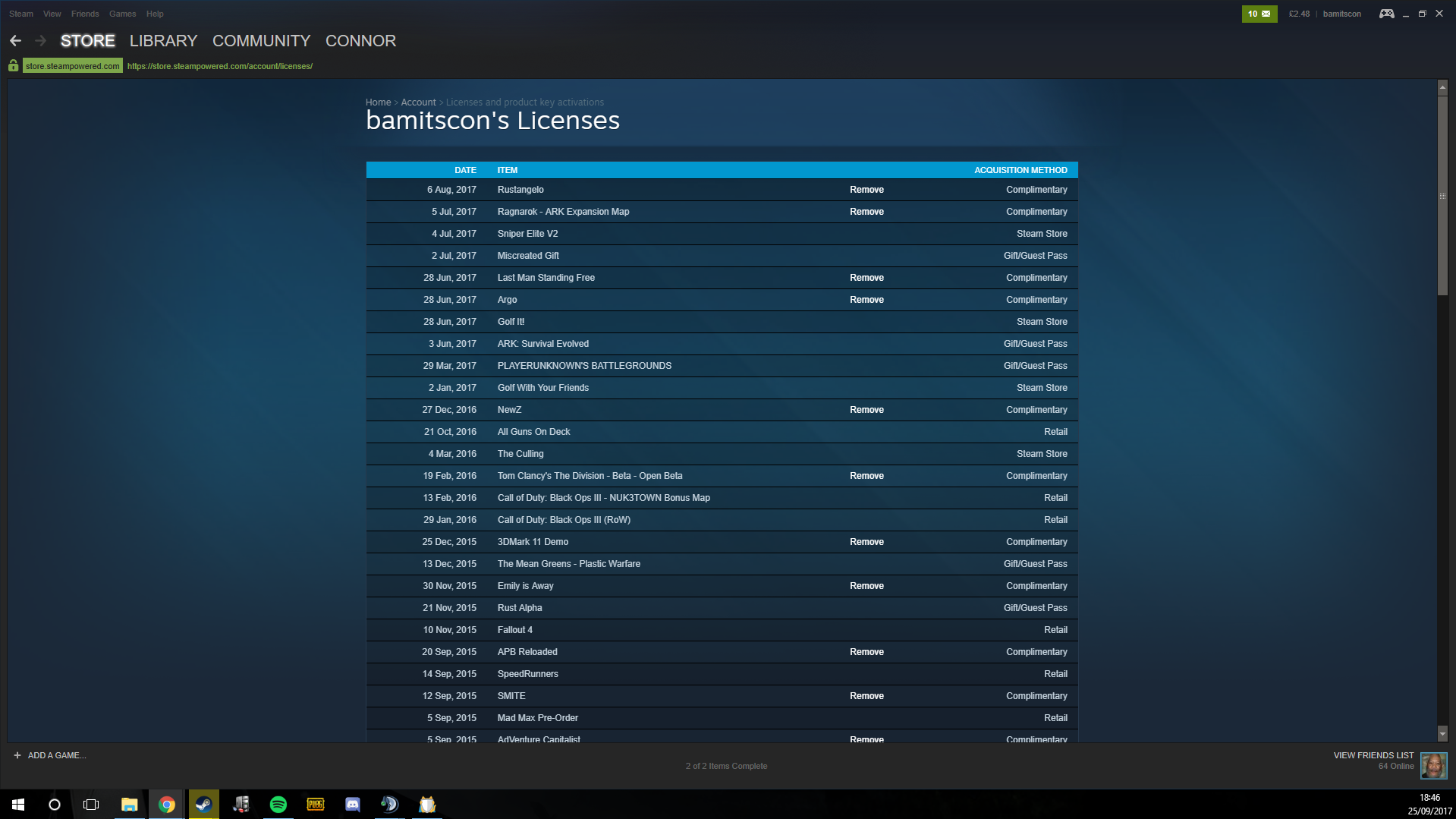Open View Friends List
1456x819 pixels.
click(x=1373, y=755)
